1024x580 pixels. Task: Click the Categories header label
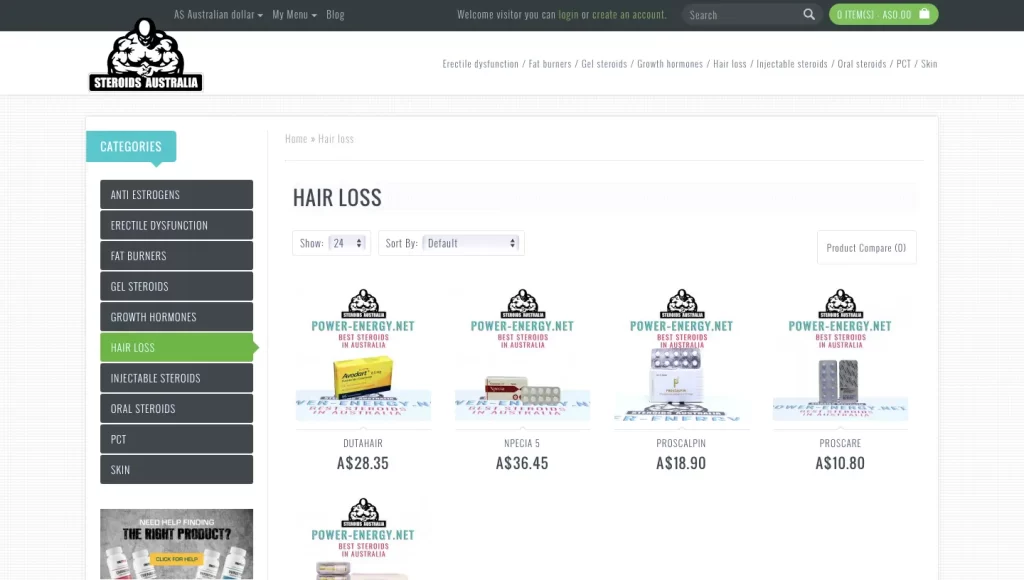131,146
